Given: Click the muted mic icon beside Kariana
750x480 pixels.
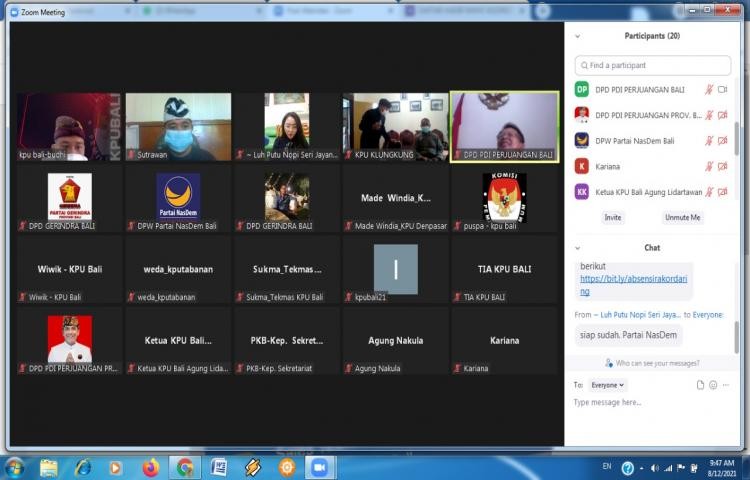Looking at the screenshot, I should tap(709, 166).
